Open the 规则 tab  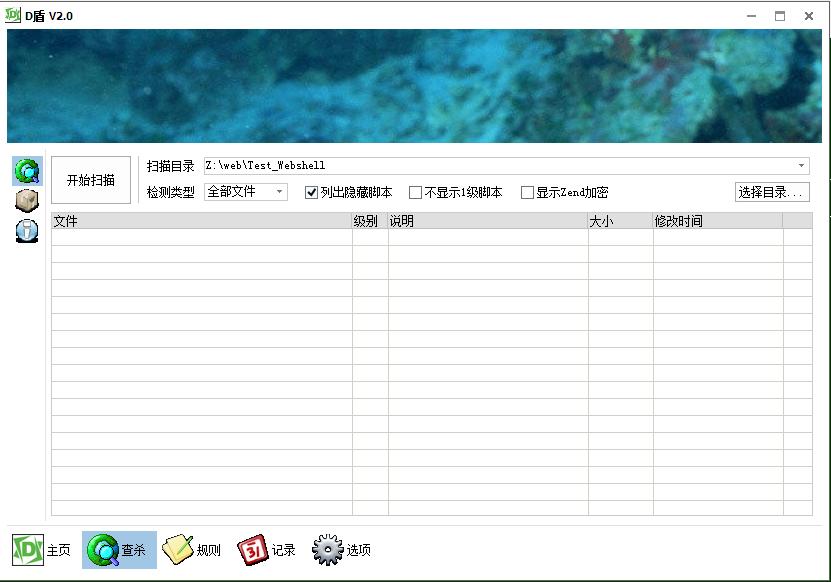[191, 550]
